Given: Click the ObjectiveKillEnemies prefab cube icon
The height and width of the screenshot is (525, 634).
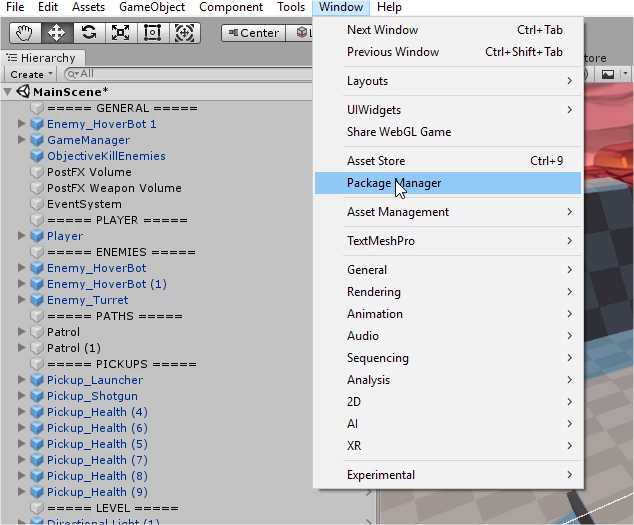Looking at the screenshot, I should point(37,156).
